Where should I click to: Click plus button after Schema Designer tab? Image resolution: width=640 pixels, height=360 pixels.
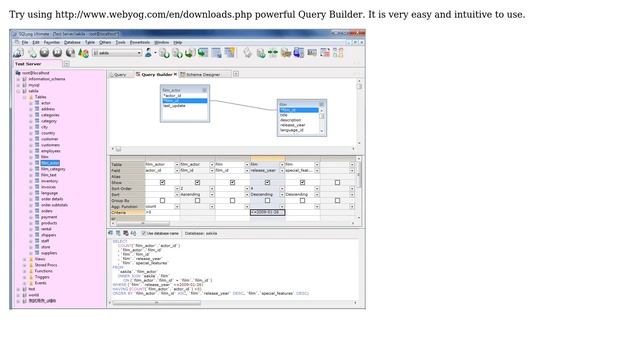(x=236, y=74)
